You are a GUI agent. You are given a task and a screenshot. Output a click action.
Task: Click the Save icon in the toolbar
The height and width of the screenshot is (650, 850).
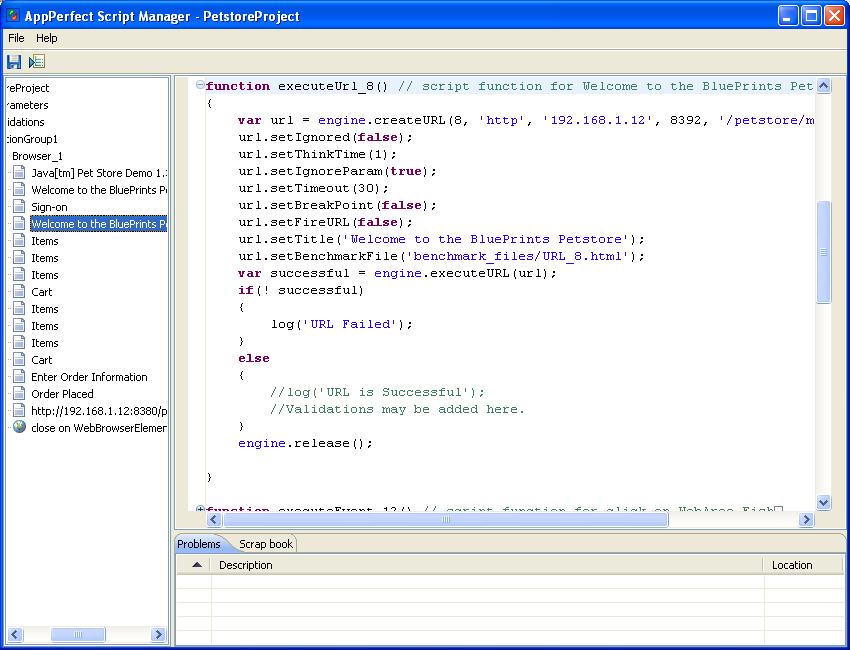pos(14,62)
